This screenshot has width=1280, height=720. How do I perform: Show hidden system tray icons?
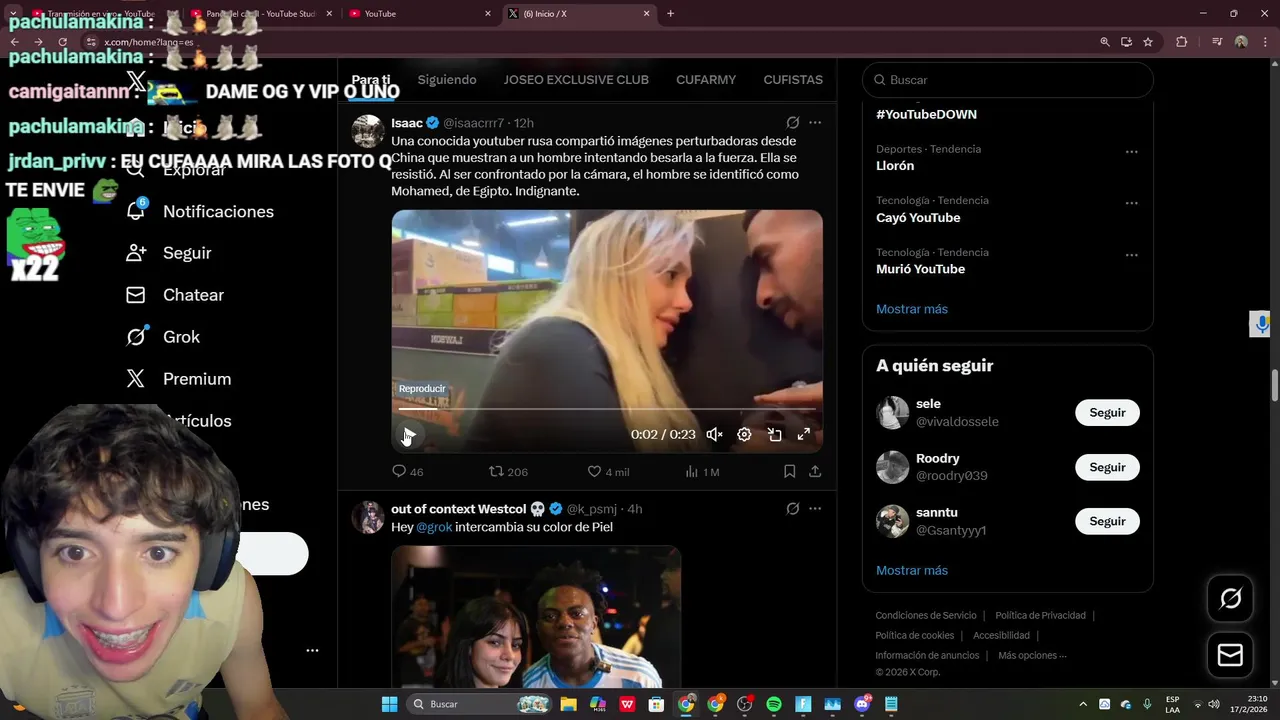coord(1082,704)
